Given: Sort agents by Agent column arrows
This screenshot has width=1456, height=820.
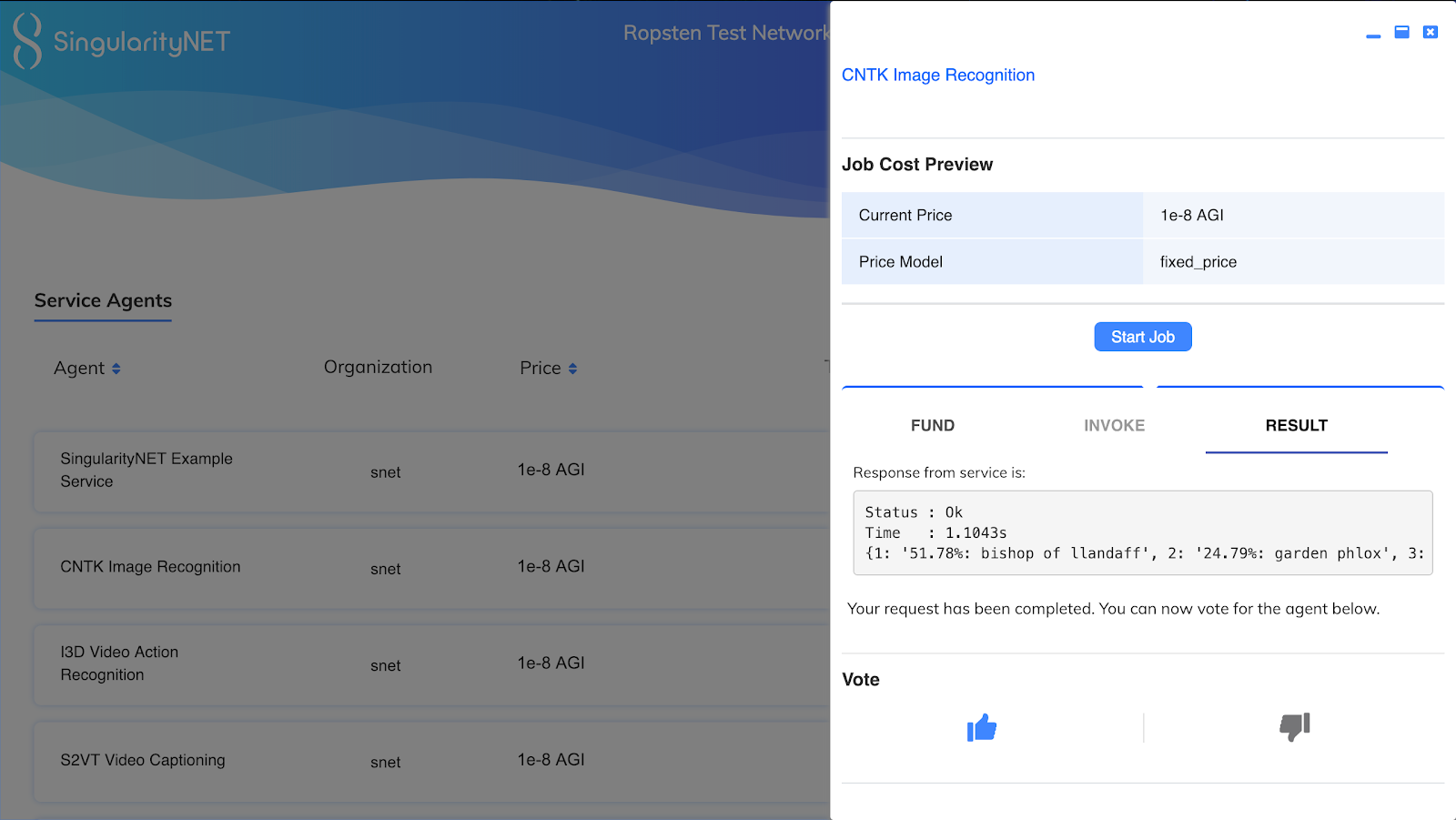Looking at the screenshot, I should (x=116, y=369).
